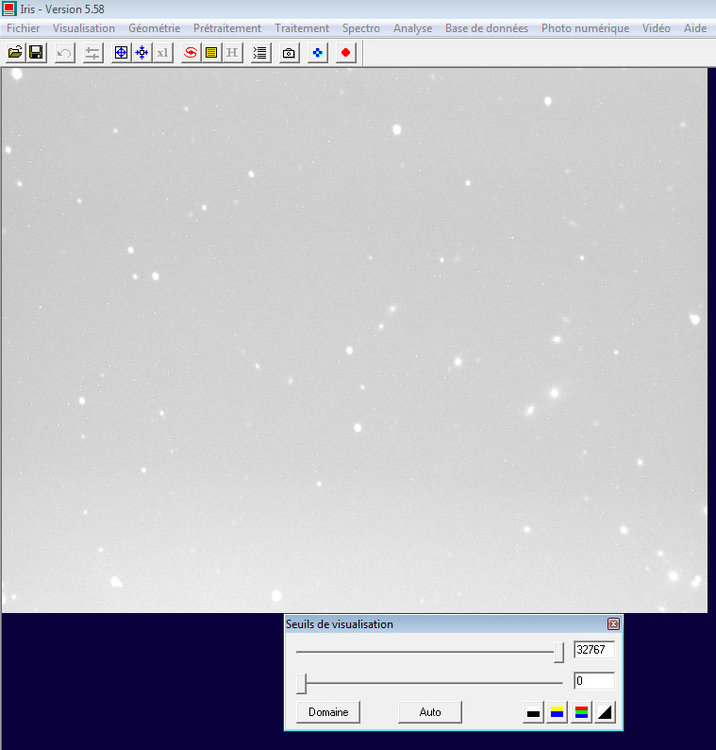Open the Aide menu
The height and width of the screenshot is (750, 716).
point(695,28)
